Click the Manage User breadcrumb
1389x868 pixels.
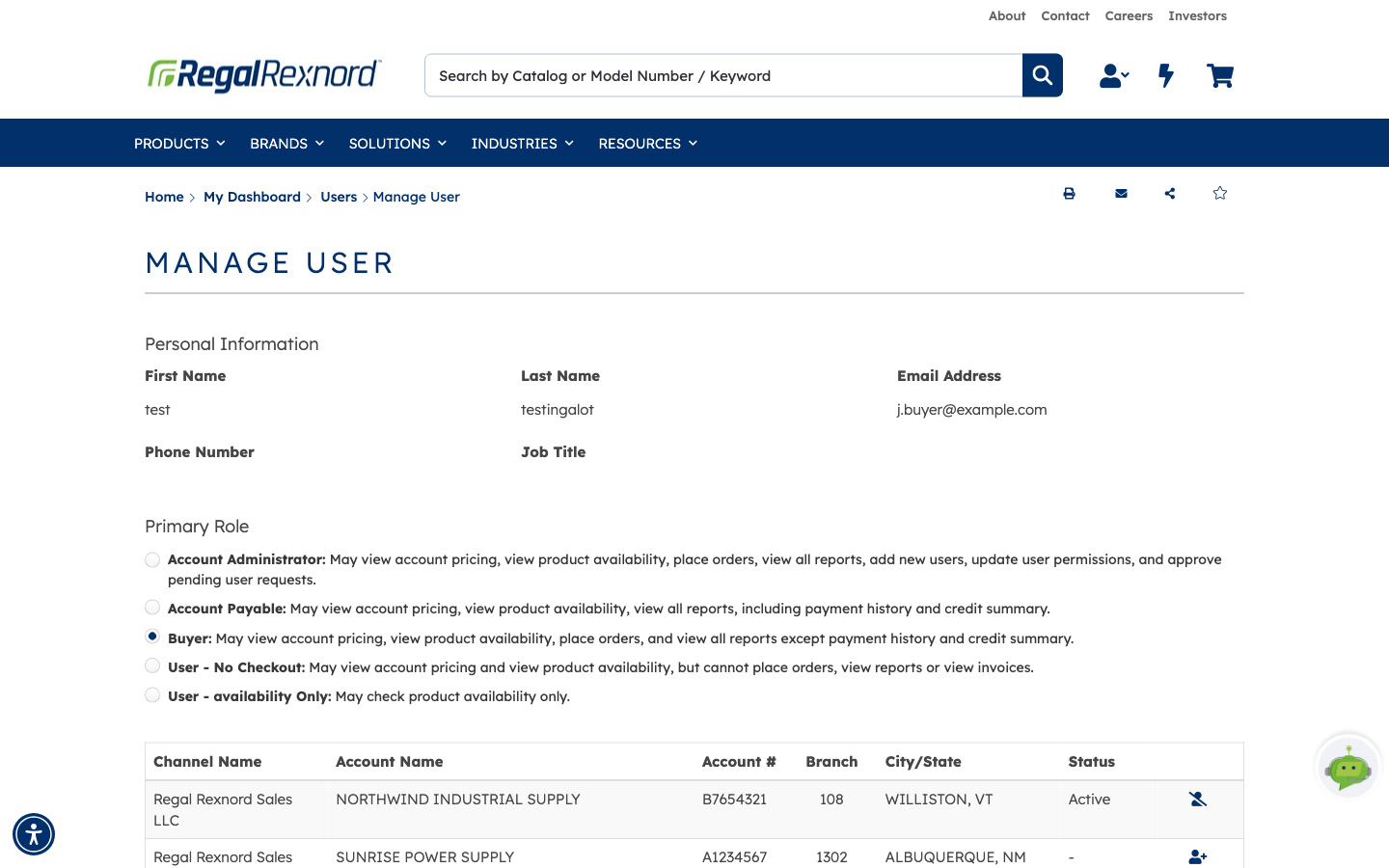point(417,197)
